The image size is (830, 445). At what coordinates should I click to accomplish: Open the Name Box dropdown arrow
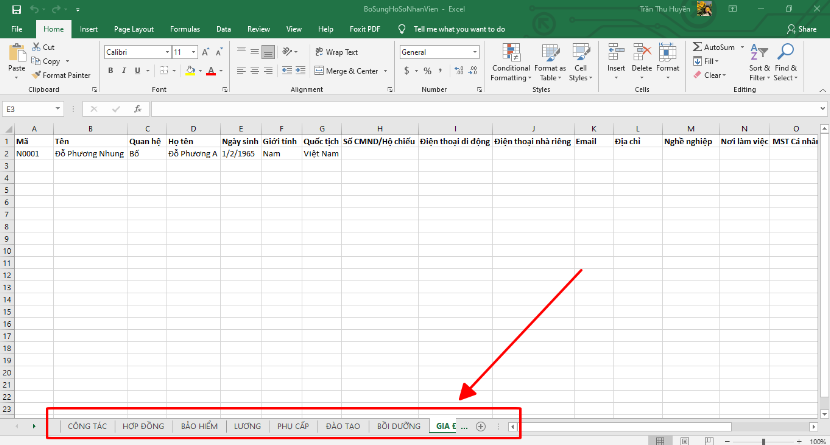[x=59, y=108]
